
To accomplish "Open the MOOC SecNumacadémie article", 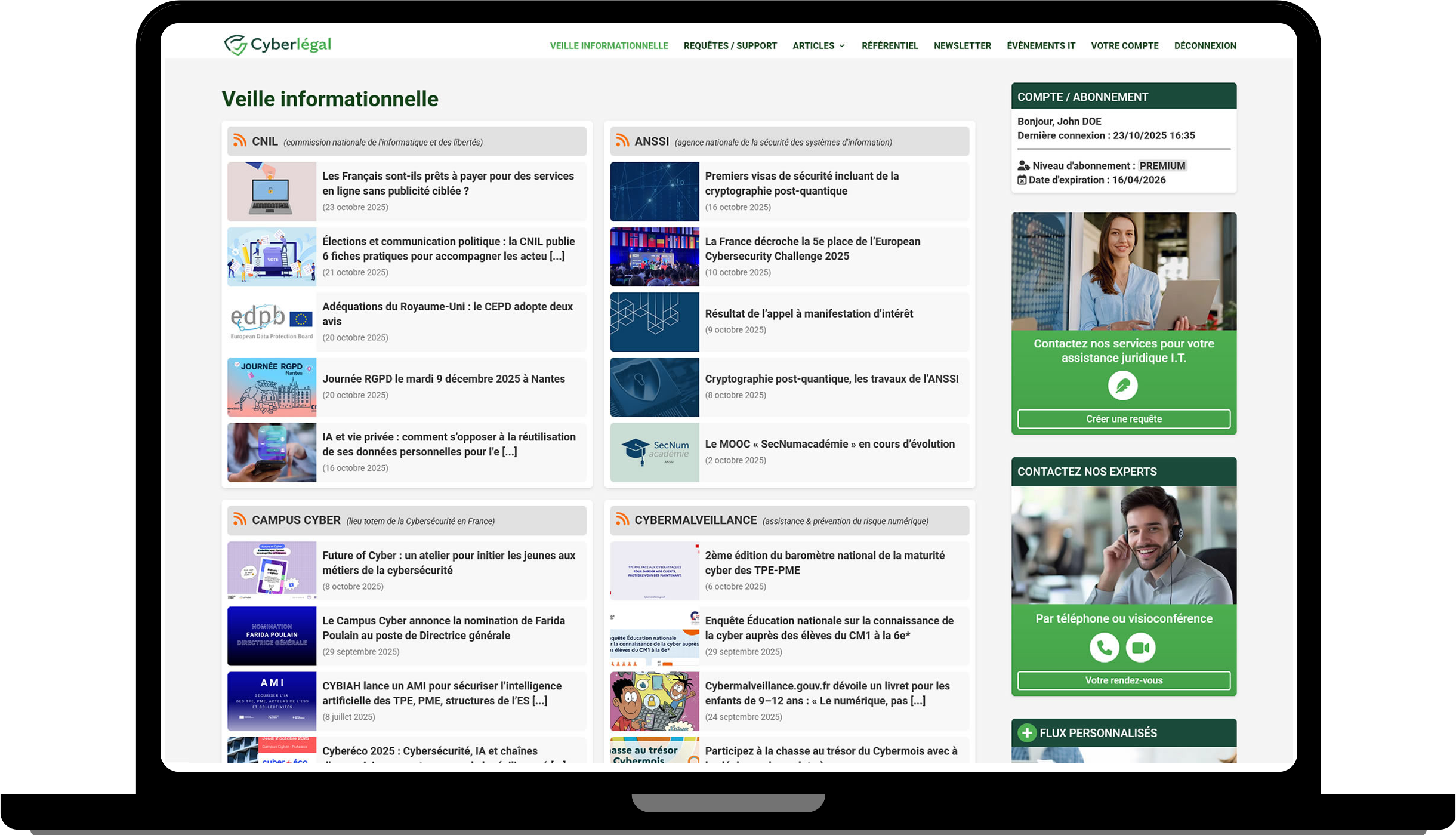I will tap(830, 444).
